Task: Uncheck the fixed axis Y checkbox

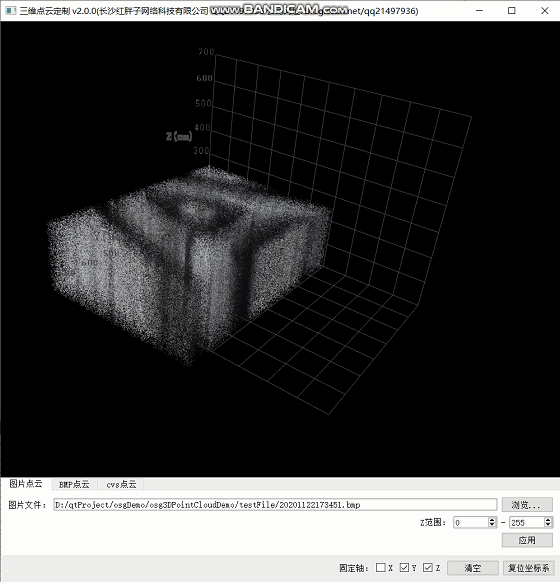Action: click(404, 568)
